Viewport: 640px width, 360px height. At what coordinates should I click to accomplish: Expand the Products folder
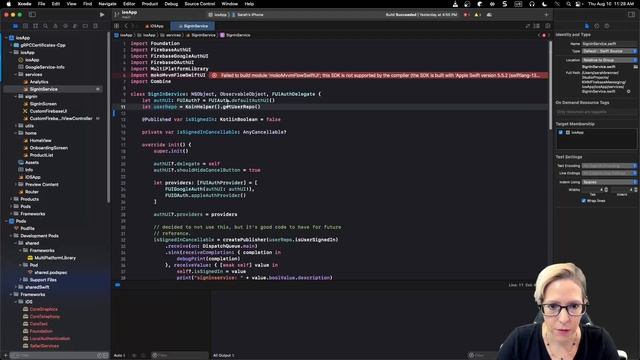pyautogui.click(x=11, y=199)
